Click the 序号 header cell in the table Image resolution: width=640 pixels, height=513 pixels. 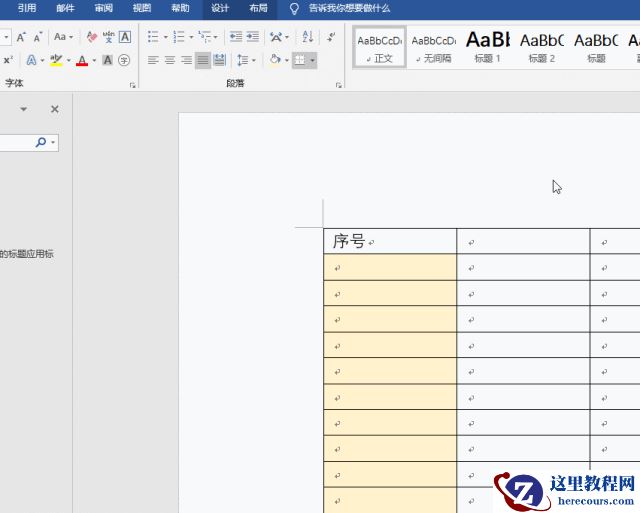point(390,241)
